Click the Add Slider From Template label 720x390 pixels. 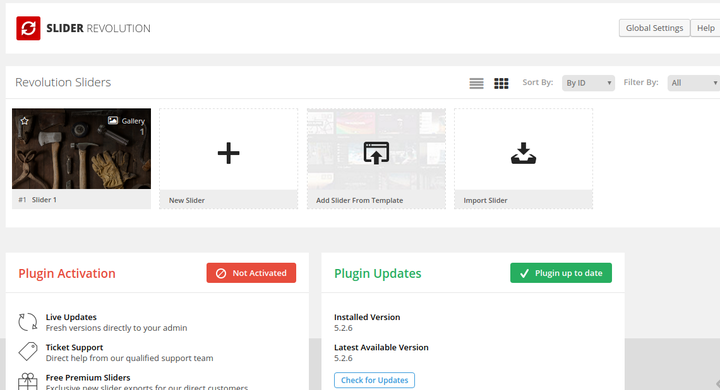(x=360, y=200)
